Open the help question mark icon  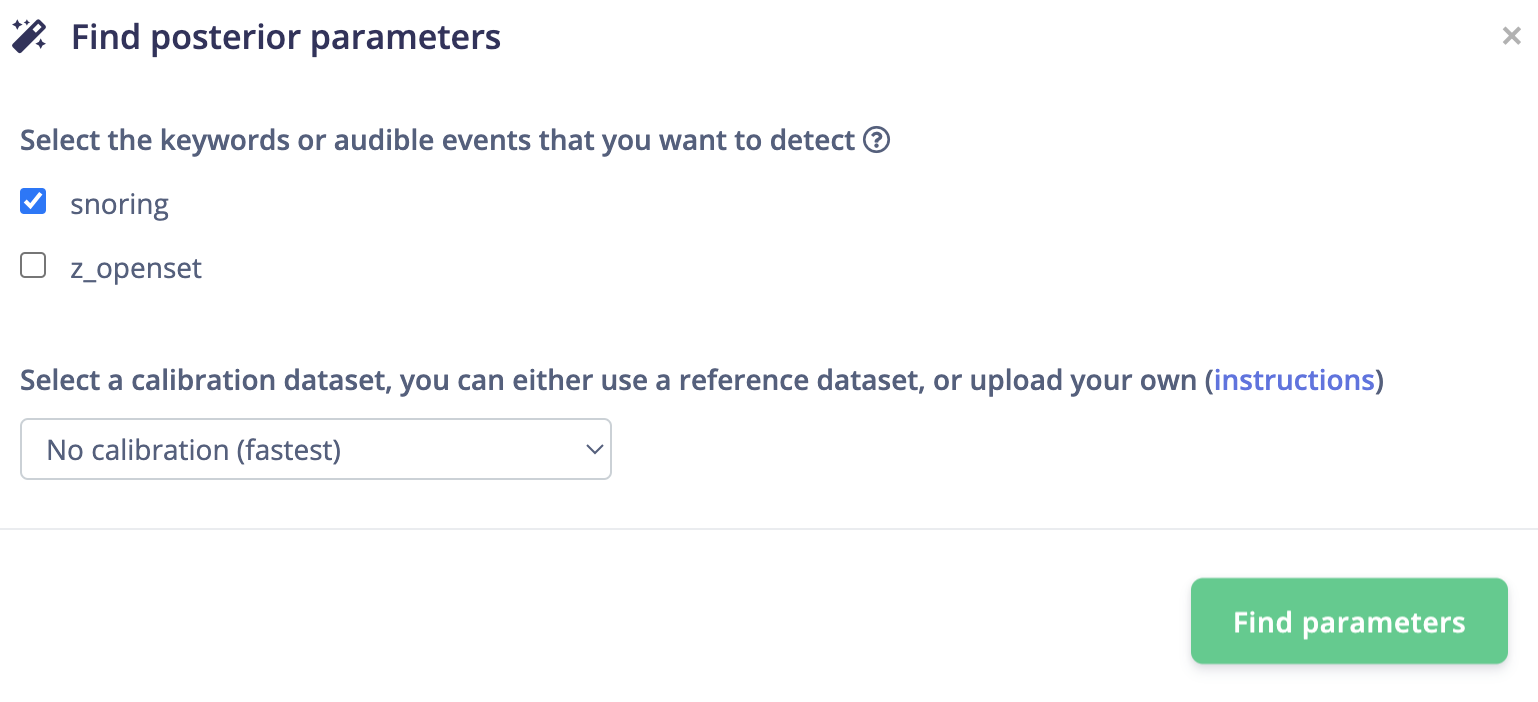click(x=876, y=140)
